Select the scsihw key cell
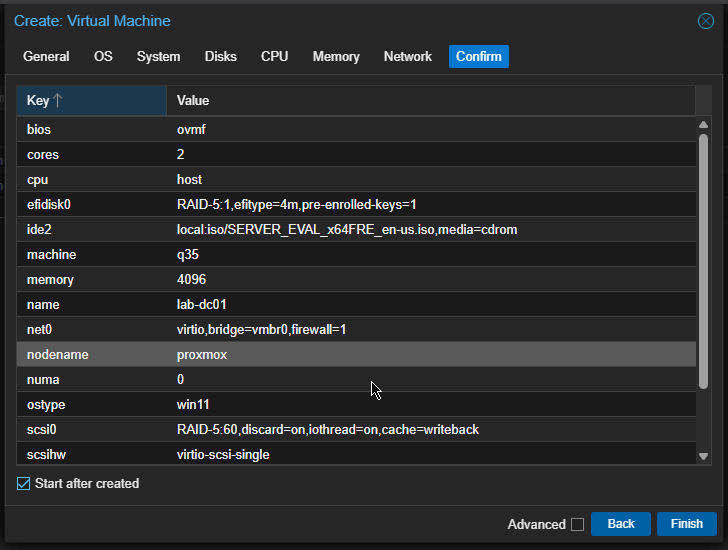The height and width of the screenshot is (550, 728). coord(91,454)
